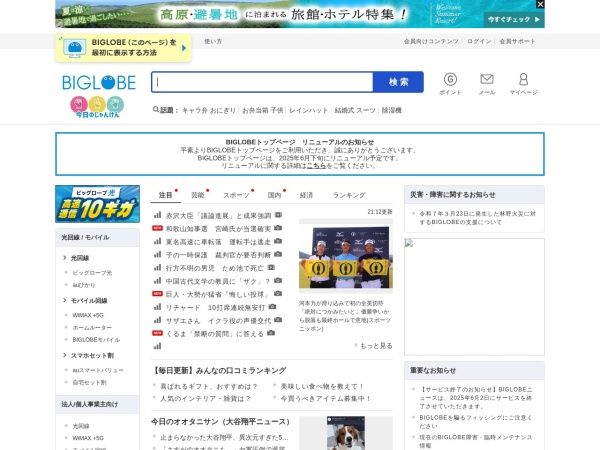
Task: Click camera icon after 東名高速 headline
Action: pyautogui.click(x=278, y=241)
